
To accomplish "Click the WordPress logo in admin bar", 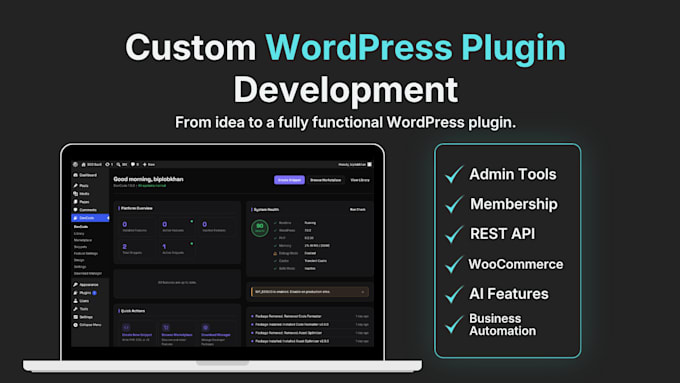I will coord(75,164).
